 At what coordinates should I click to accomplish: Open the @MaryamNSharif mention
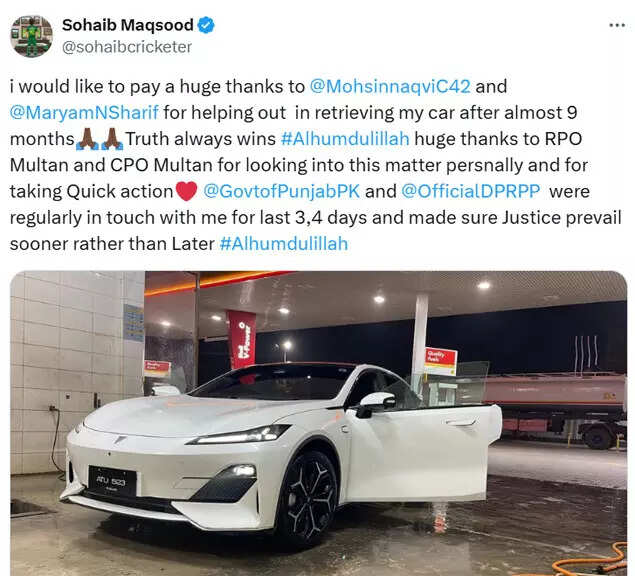tap(84, 113)
